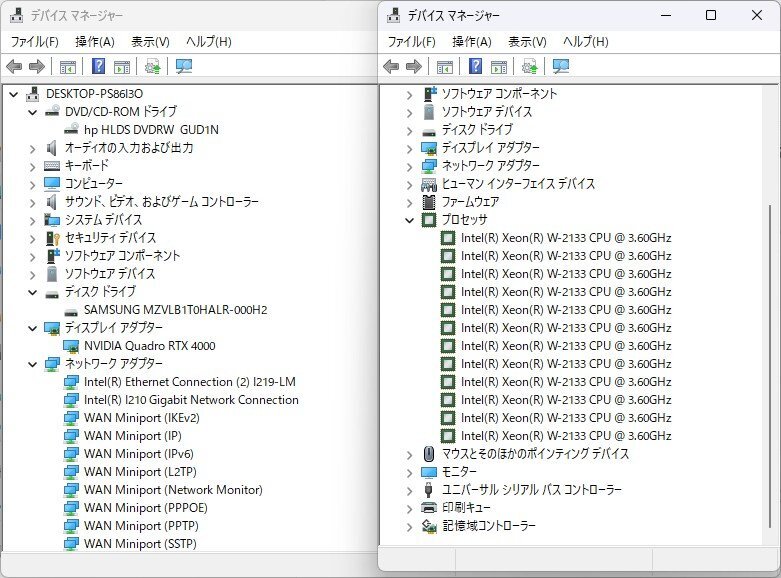Click Help icon in right window toolbar
Viewport: 781px width, 578px height.
(x=476, y=66)
